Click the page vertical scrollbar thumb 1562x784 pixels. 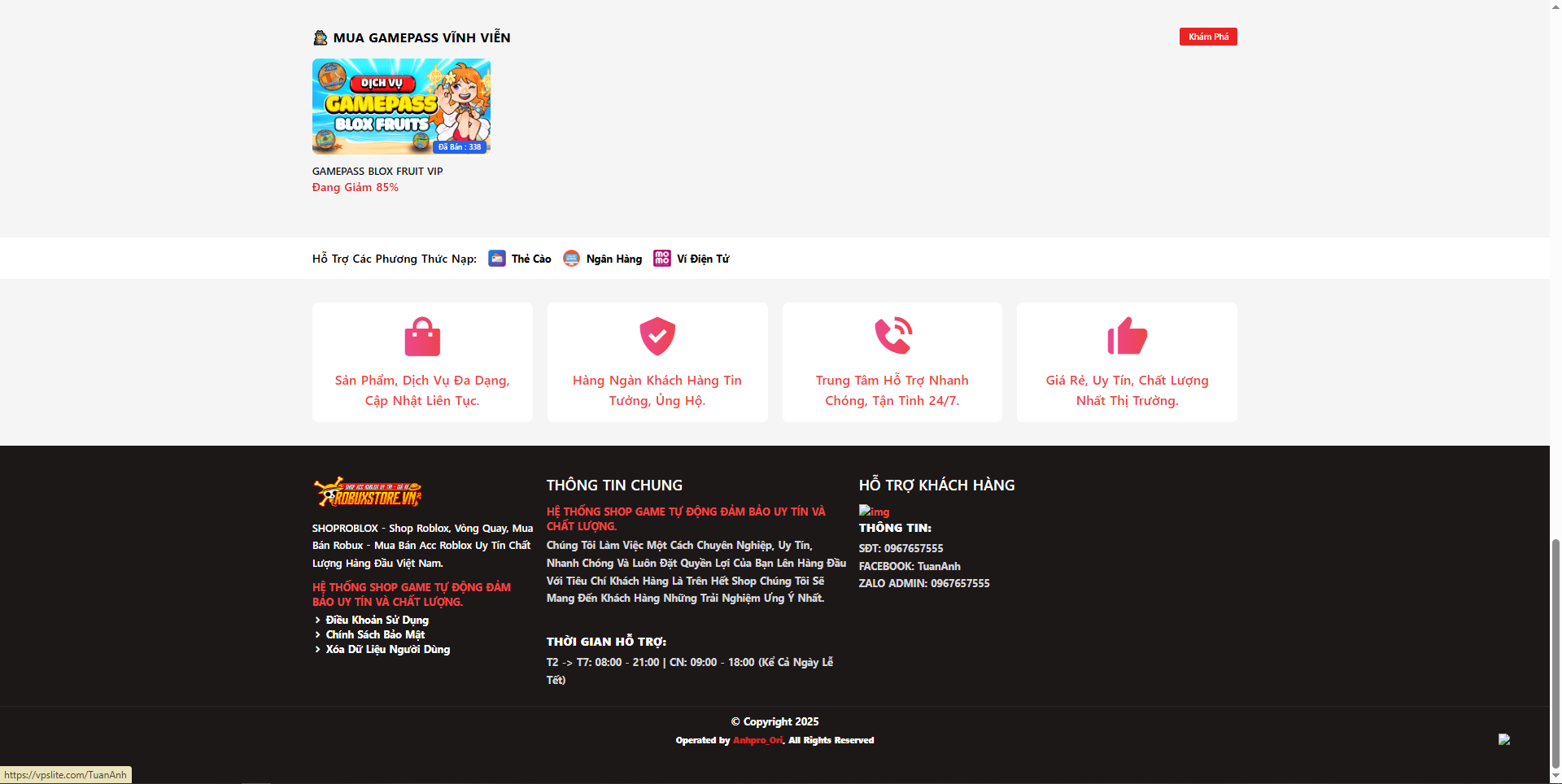coord(1555,652)
